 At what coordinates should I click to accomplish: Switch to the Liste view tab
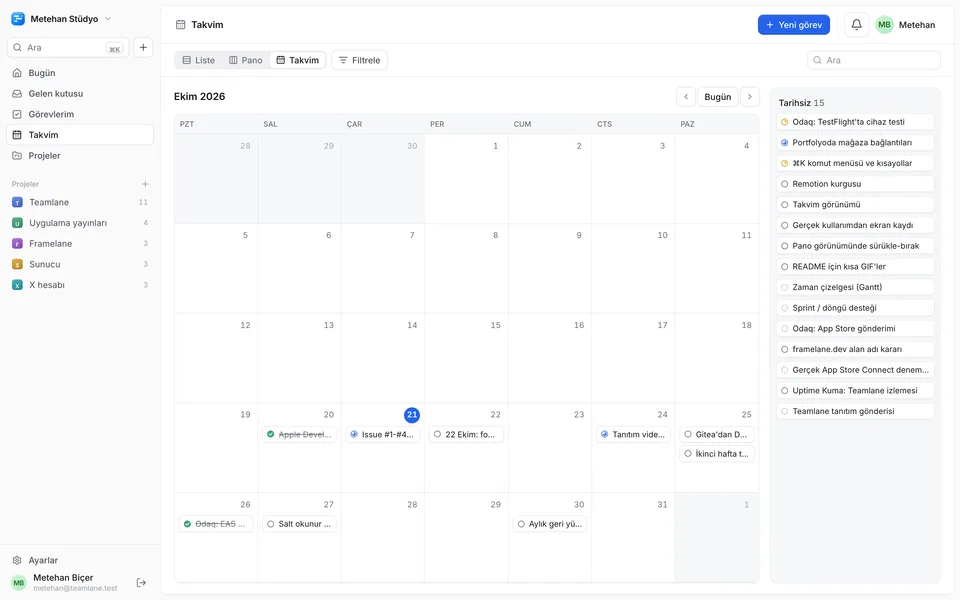[x=199, y=60]
